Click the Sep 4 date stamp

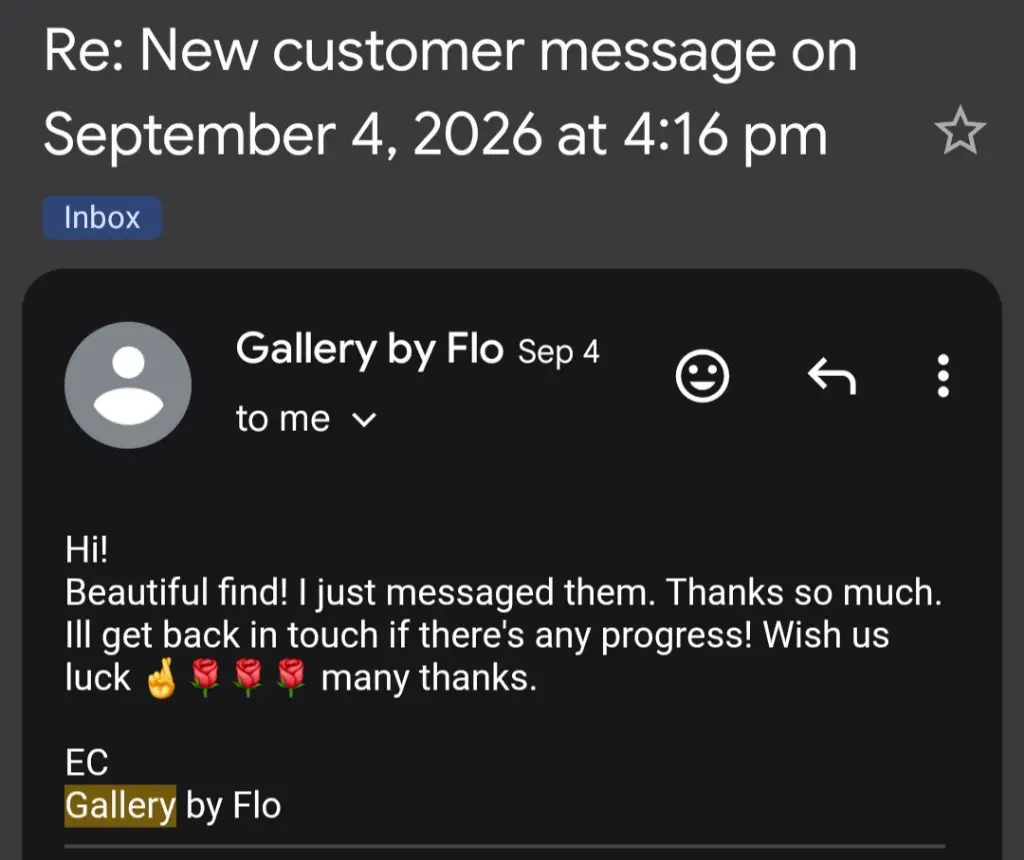pyautogui.click(x=558, y=352)
